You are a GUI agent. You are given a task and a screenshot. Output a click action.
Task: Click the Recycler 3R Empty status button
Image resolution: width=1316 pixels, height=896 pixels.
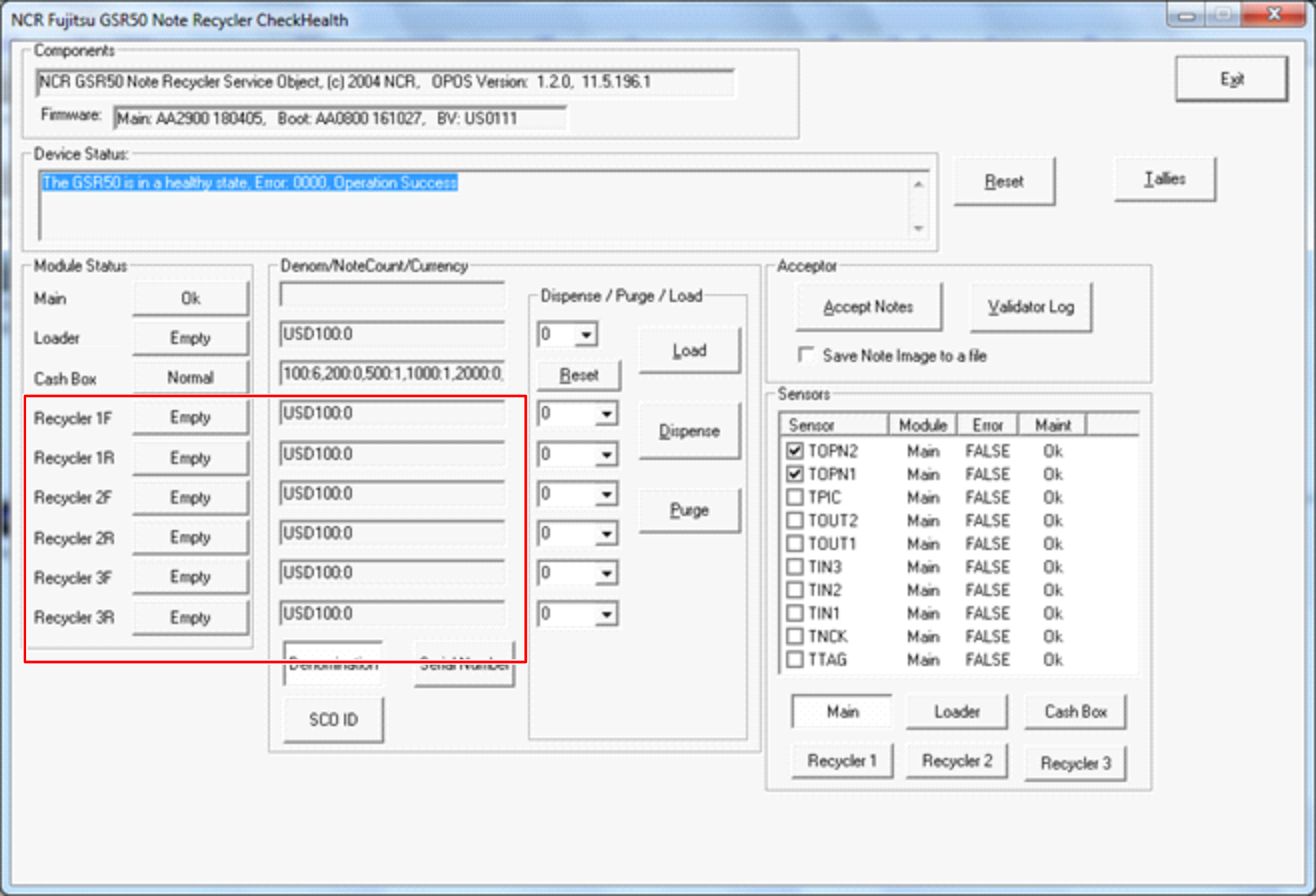190,618
